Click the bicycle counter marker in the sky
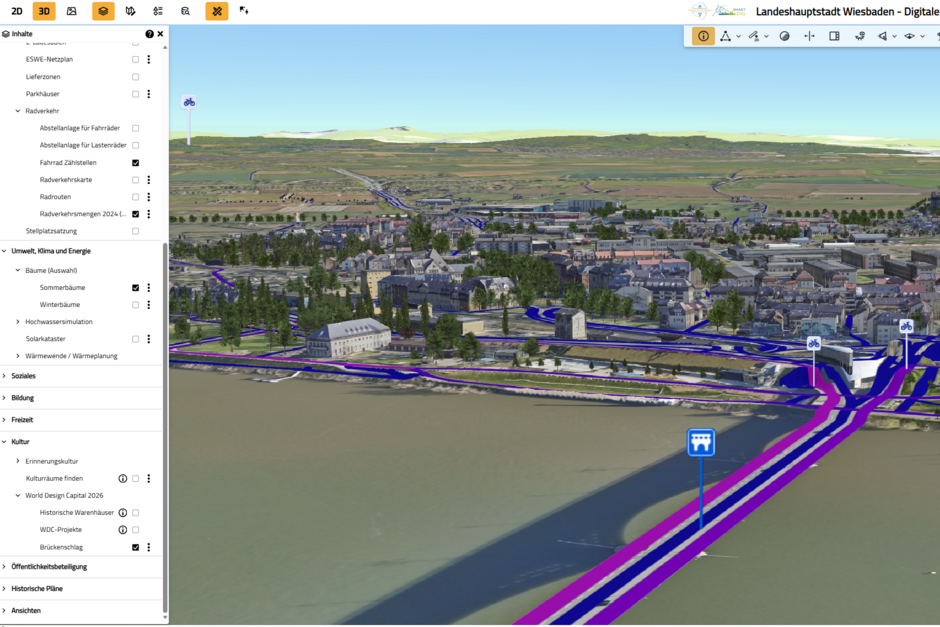The image size is (940, 627). click(x=189, y=102)
